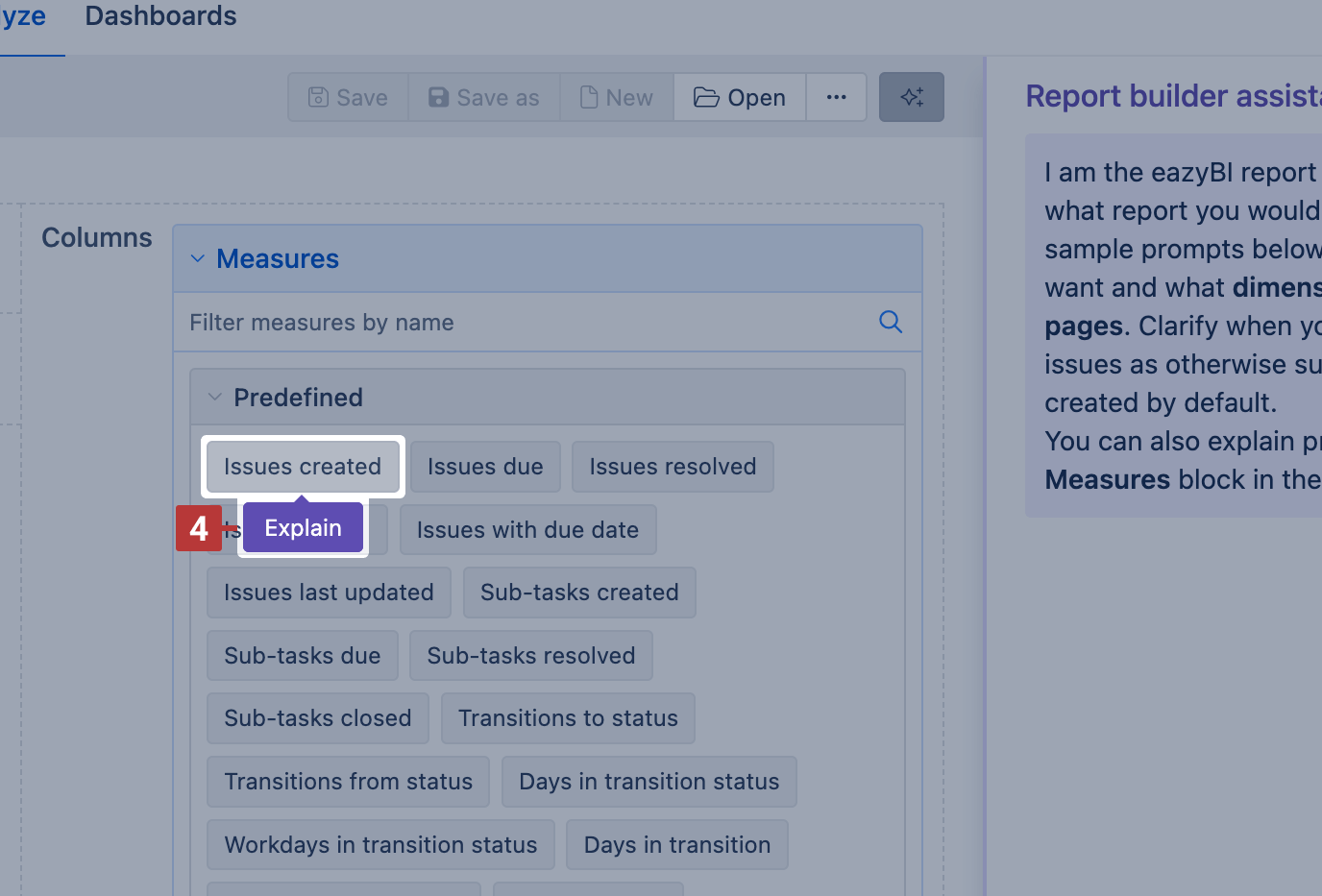Select the Issues resolved measure
Viewport: 1322px width, 896px height.
673,466
